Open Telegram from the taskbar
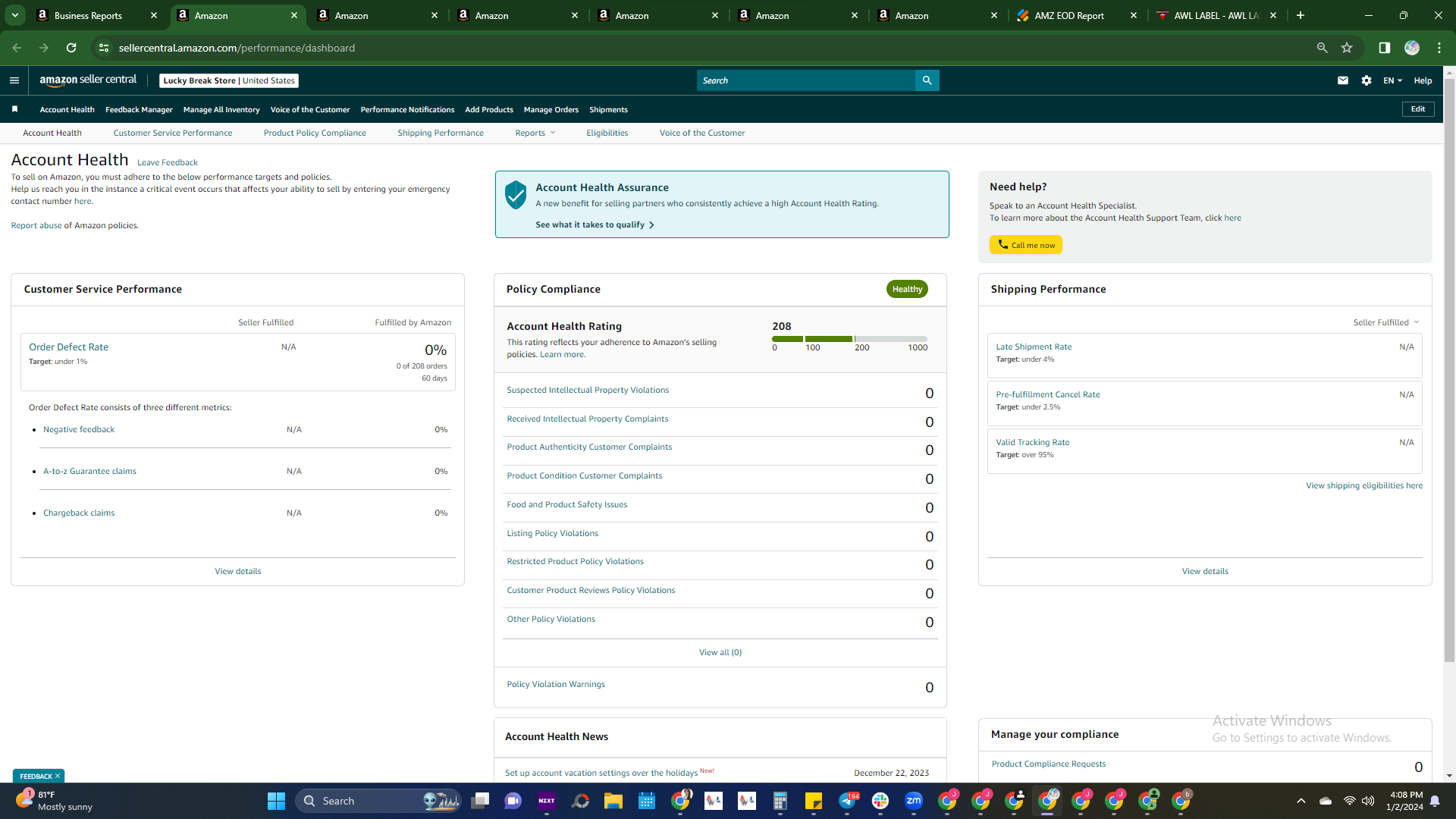The height and width of the screenshot is (819, 1456). tap(847, 801)
